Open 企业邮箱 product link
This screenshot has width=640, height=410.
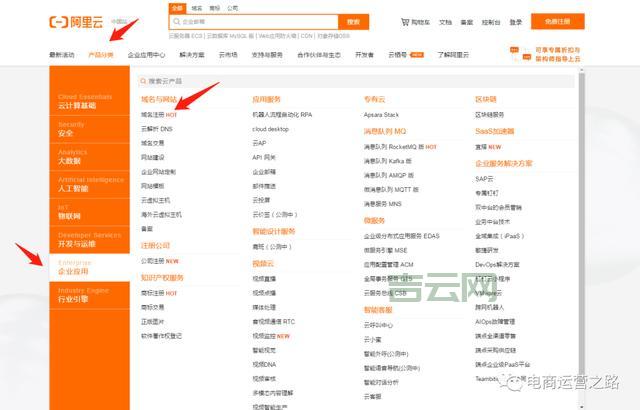264,172
